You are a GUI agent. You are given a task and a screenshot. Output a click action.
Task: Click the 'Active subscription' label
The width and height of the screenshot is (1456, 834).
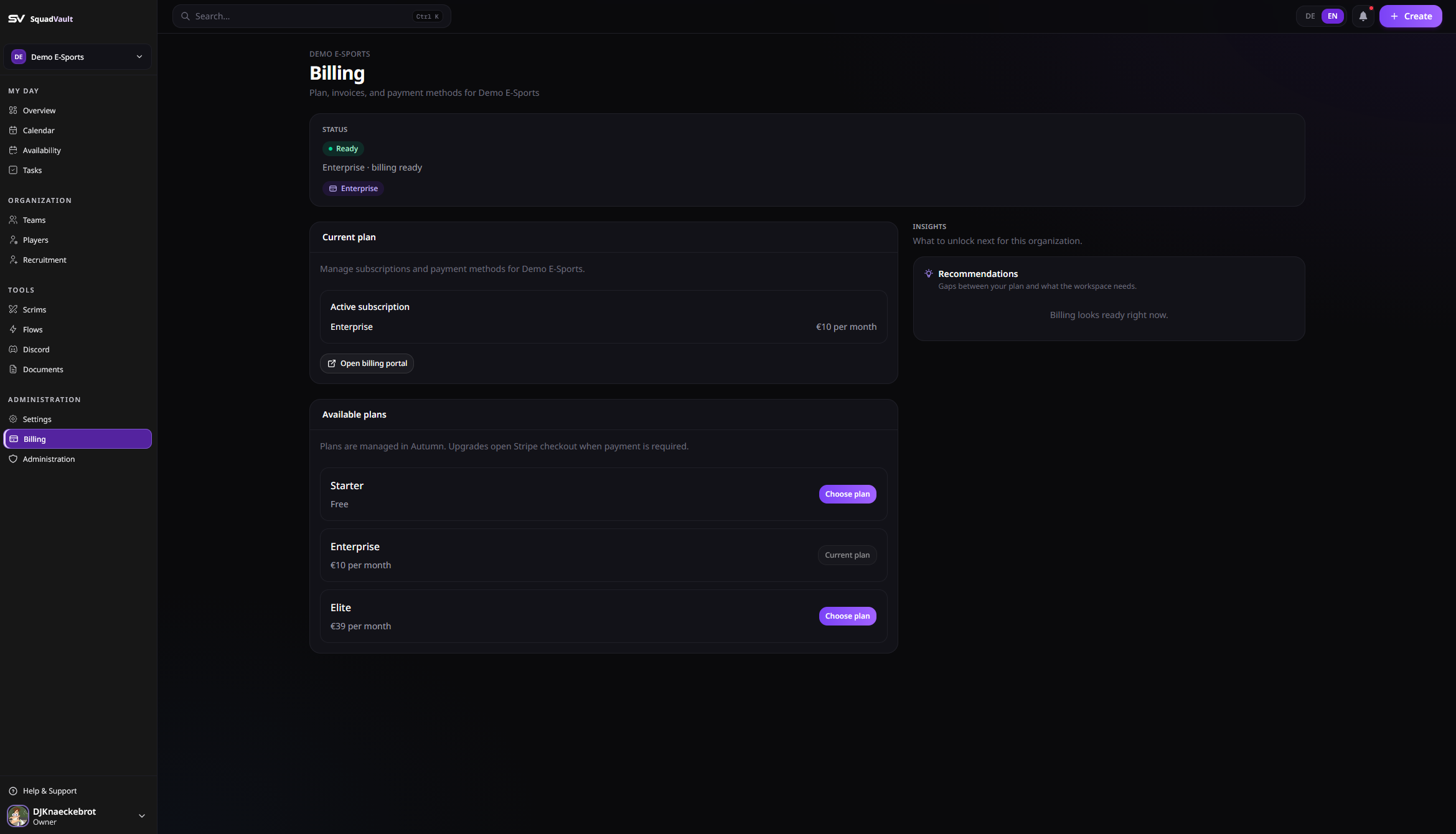370,307
